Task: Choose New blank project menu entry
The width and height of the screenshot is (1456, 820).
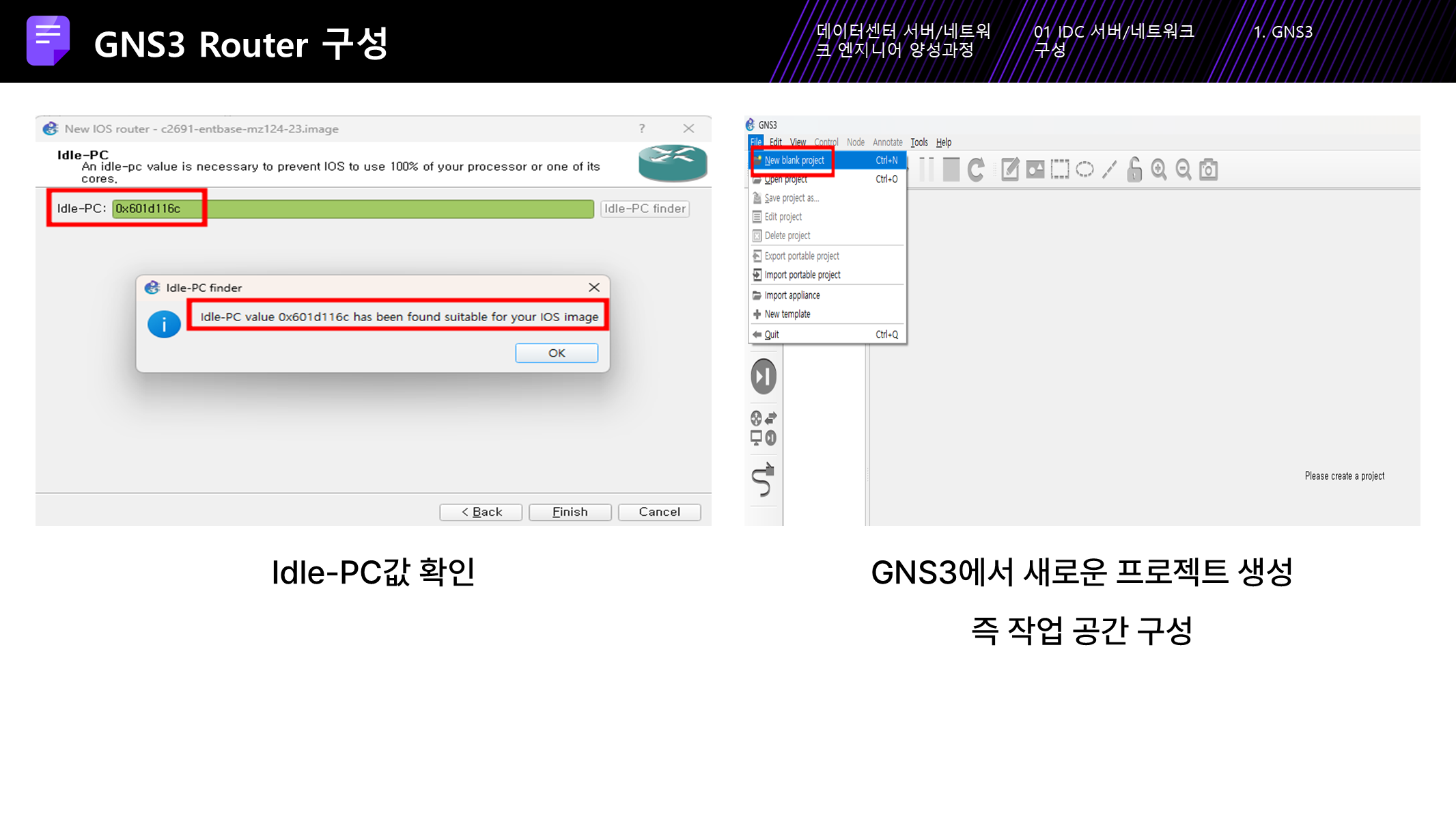Action: (x=794, y=161)
